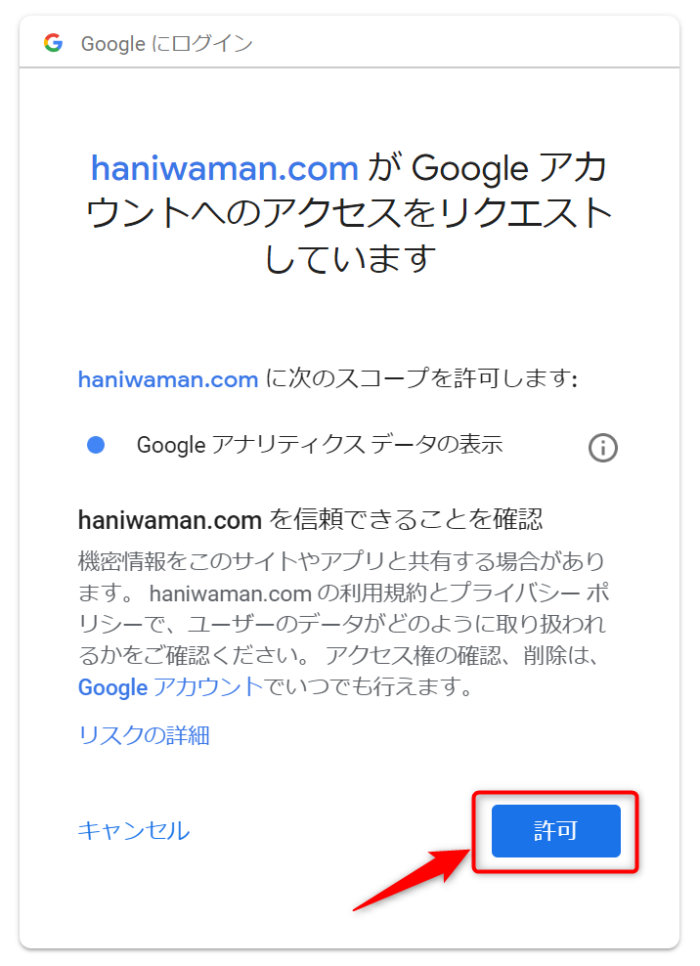
Task: Click the アクセスをリクエスト title line
Action: (349, 213)
